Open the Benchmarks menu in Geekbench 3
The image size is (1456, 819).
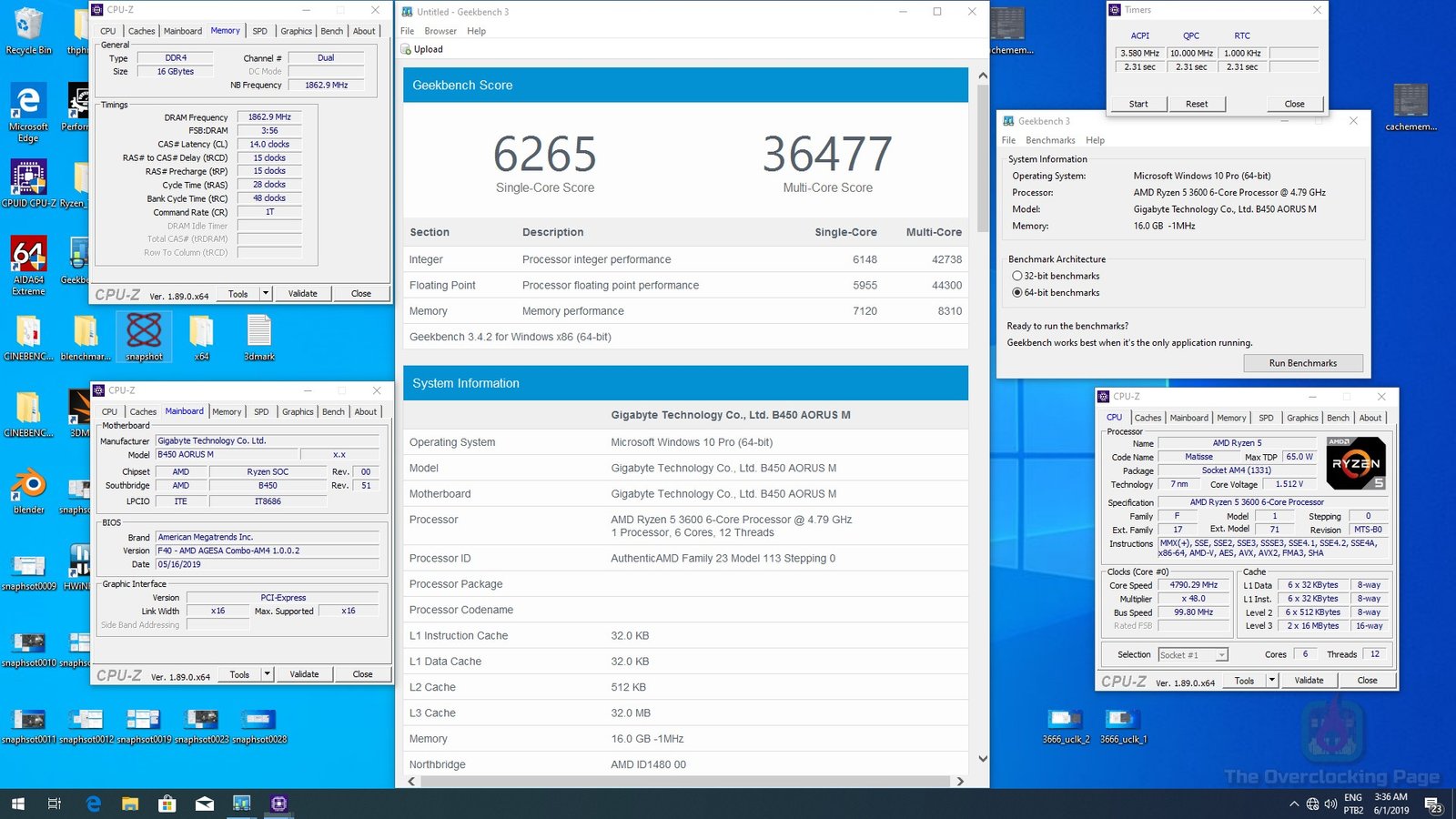[x=1050, y=139]
